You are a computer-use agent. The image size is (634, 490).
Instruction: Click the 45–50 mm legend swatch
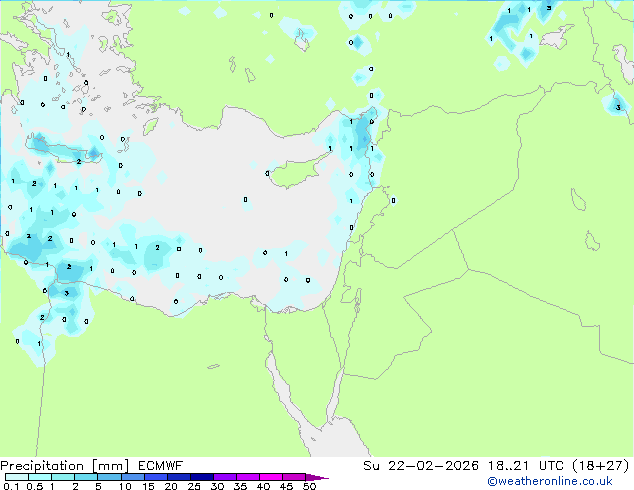[294, 477]
